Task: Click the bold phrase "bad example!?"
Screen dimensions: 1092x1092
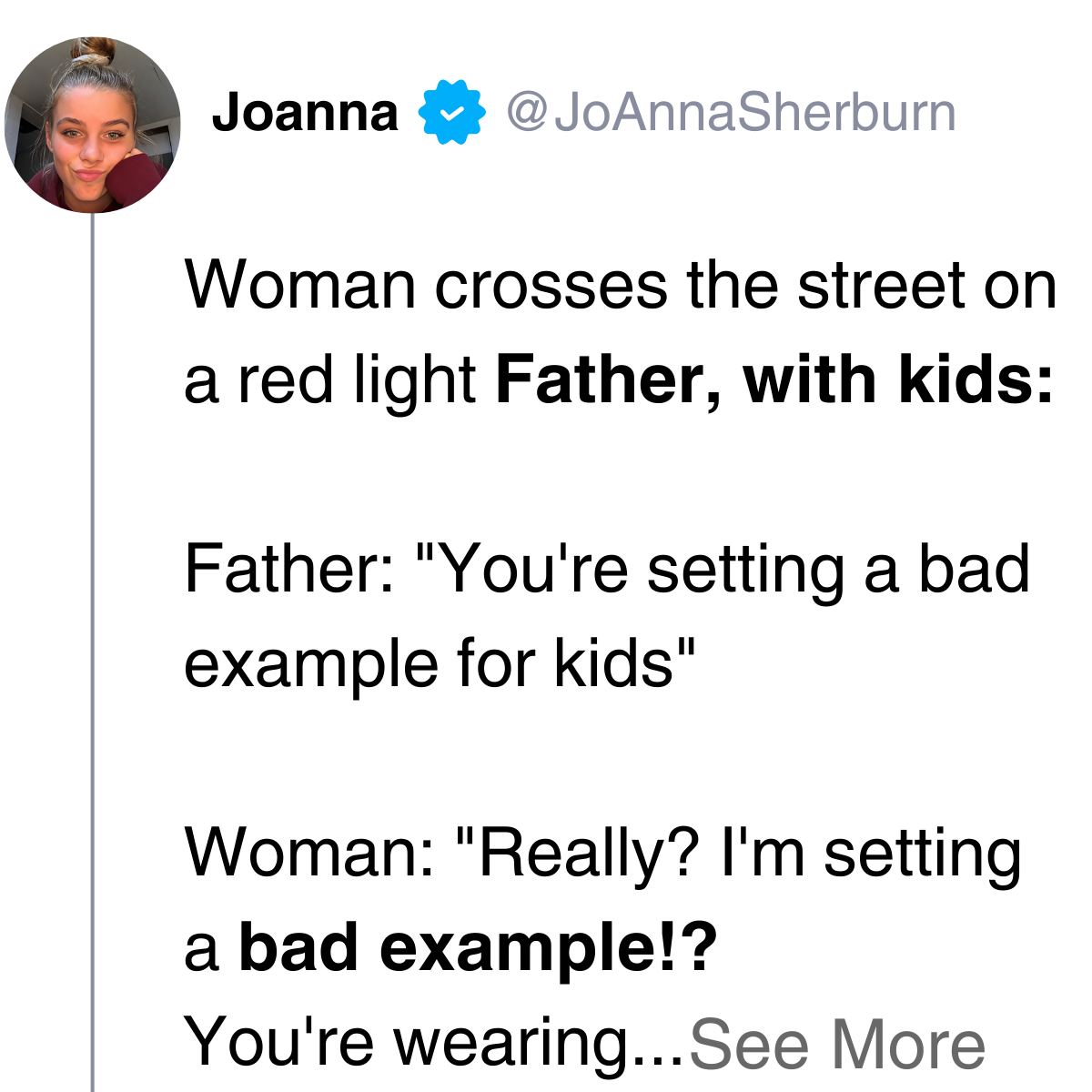Action: coord(479,947)
